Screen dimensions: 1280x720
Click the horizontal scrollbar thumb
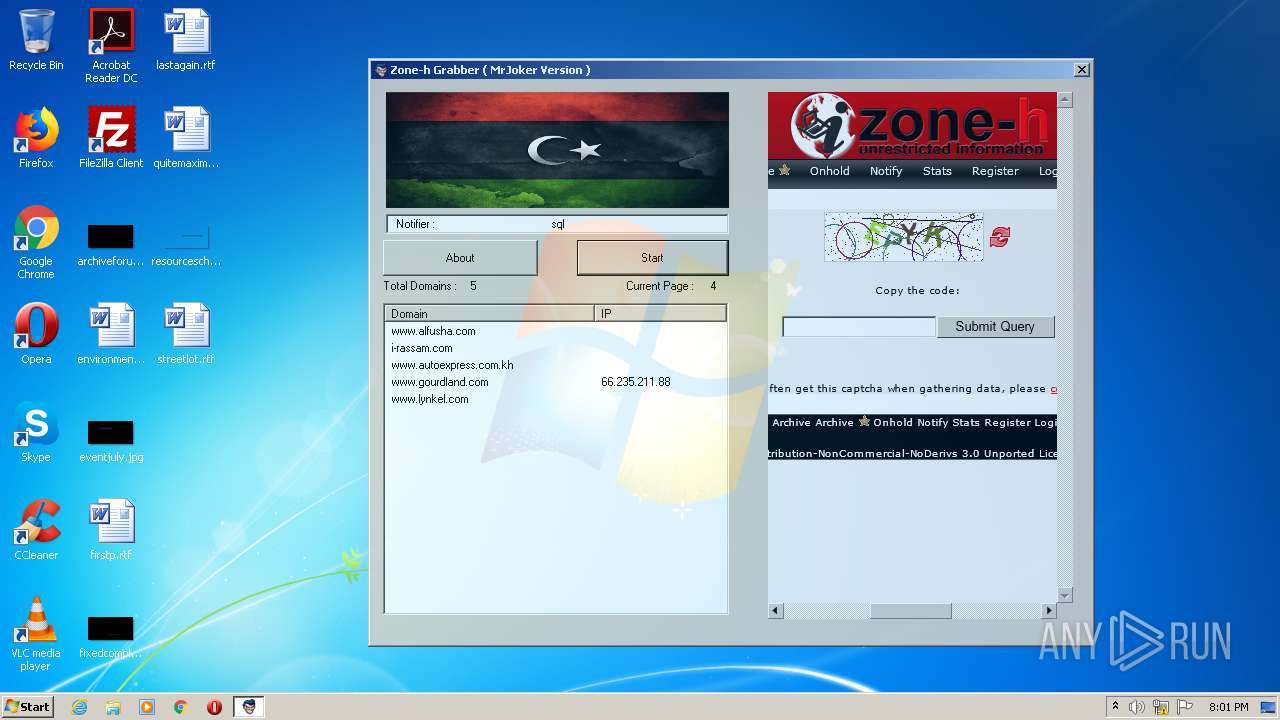910,611
